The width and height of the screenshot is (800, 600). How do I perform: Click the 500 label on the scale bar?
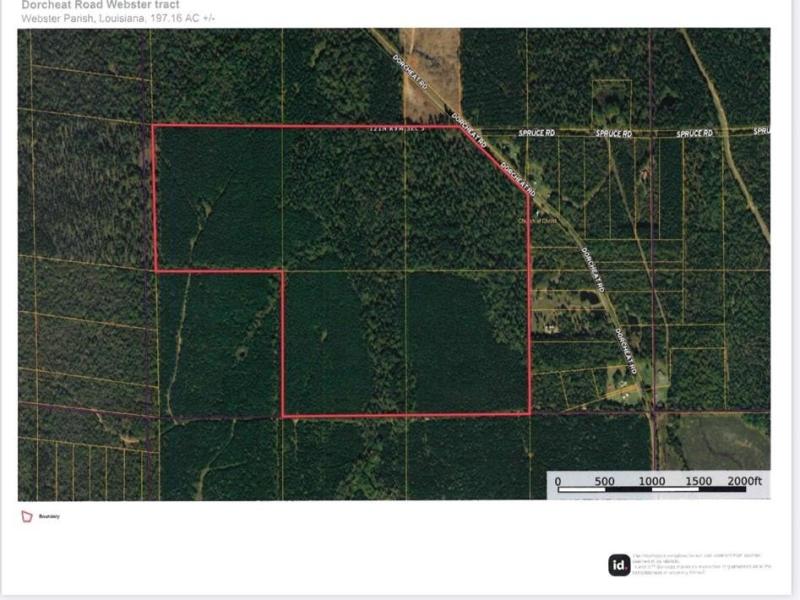click(605, 481)
